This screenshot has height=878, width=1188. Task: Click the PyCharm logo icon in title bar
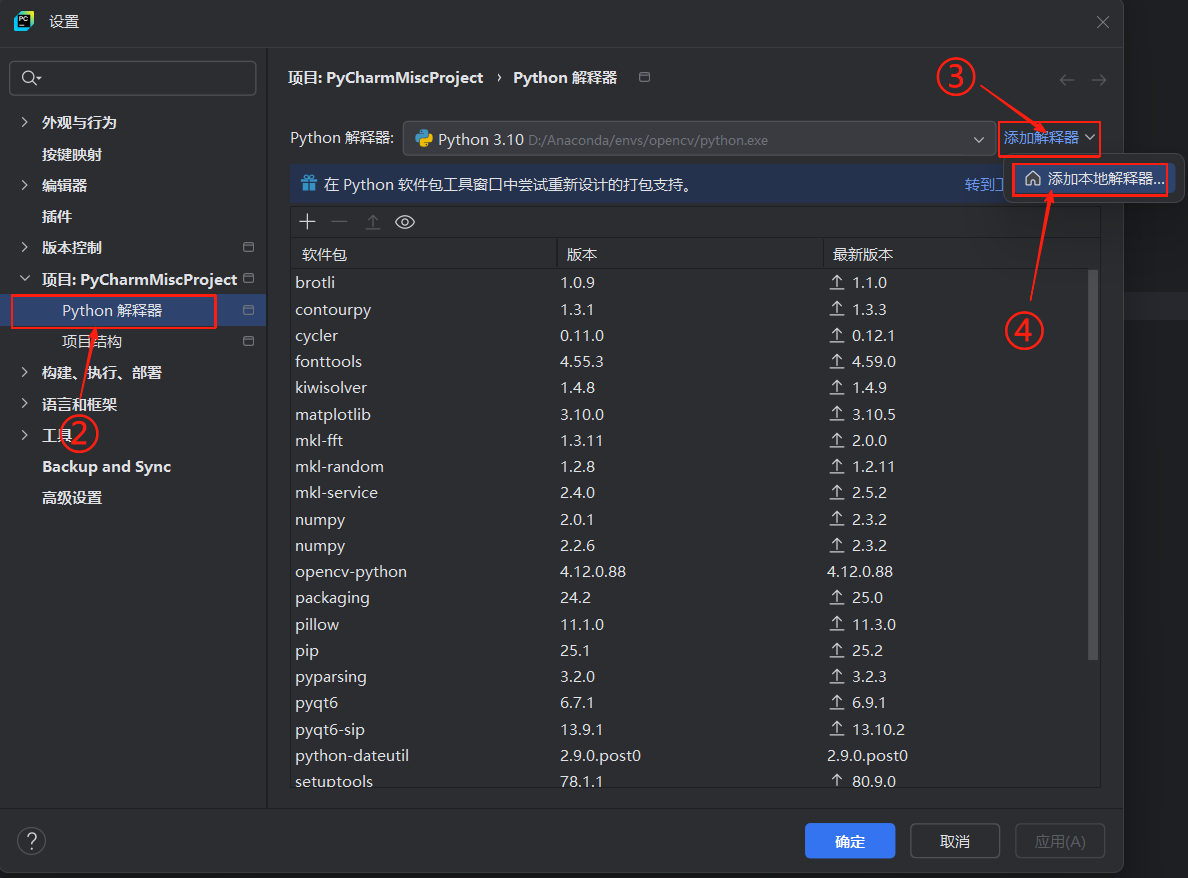pyautogui.click(x=24, y=21)
